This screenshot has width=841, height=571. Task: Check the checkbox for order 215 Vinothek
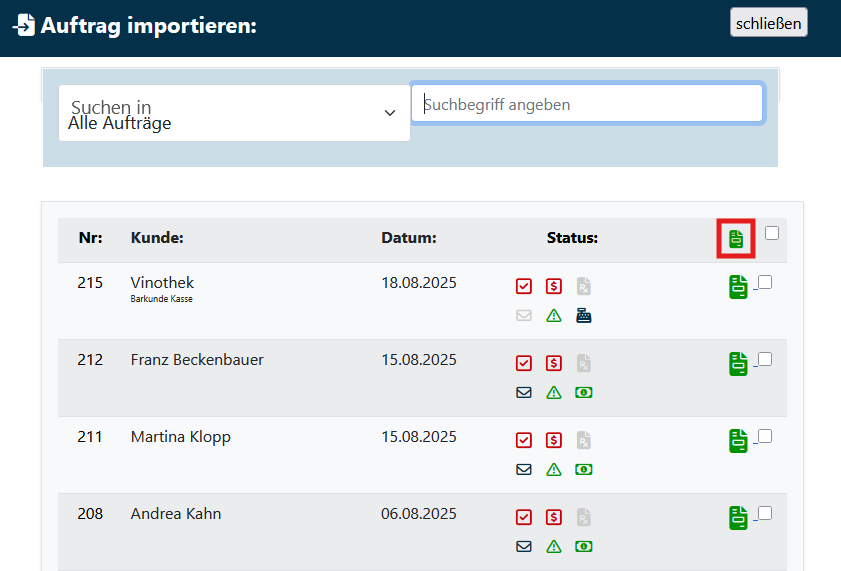pyautogui.click(x=765, y=282)
